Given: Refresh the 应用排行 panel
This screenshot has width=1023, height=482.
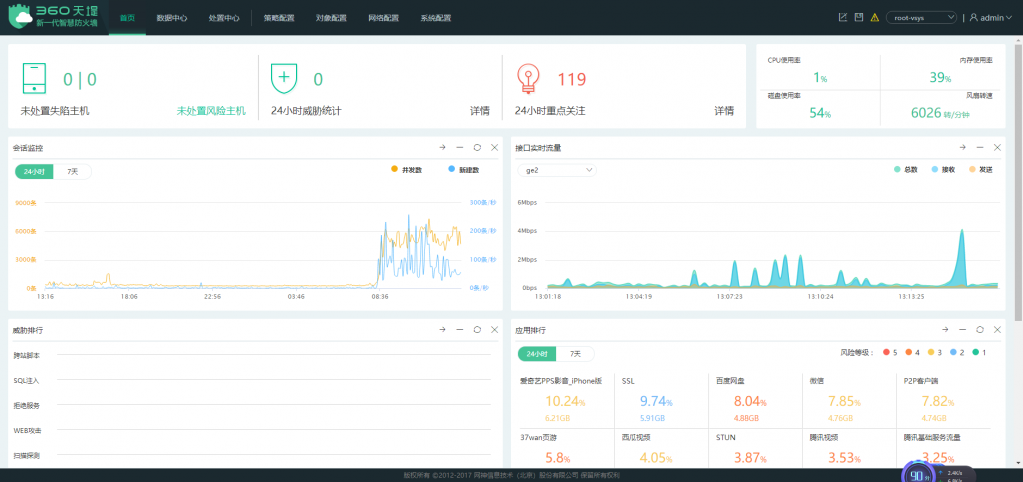Looking at the screenshot, I should 979,329.
